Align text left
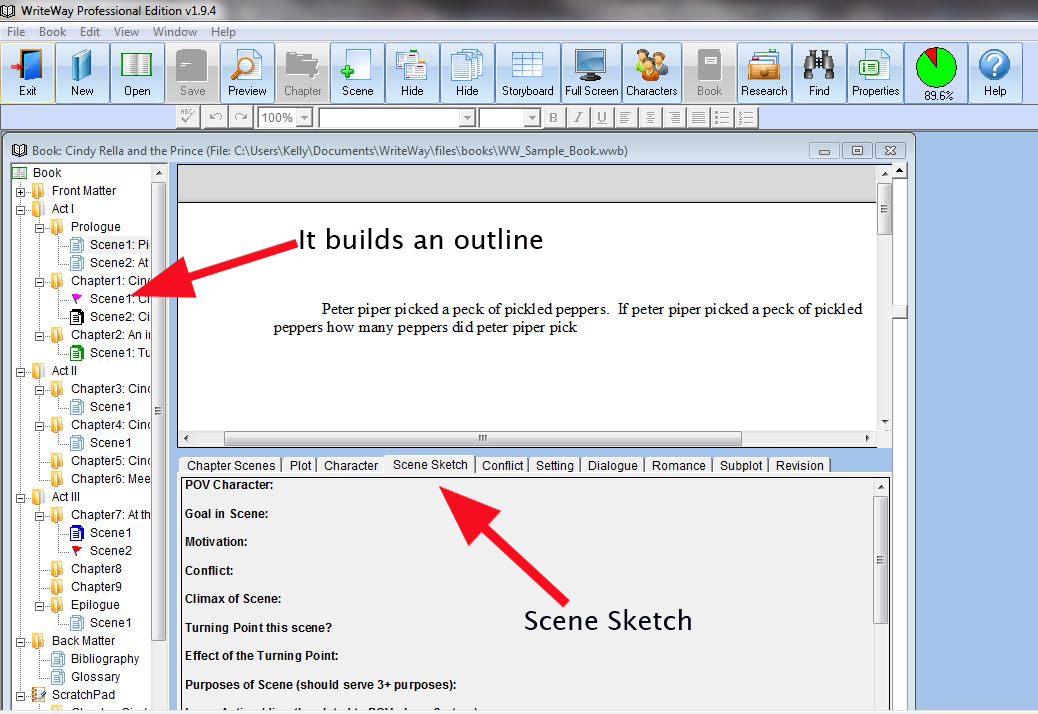 (x=625, y=118)
